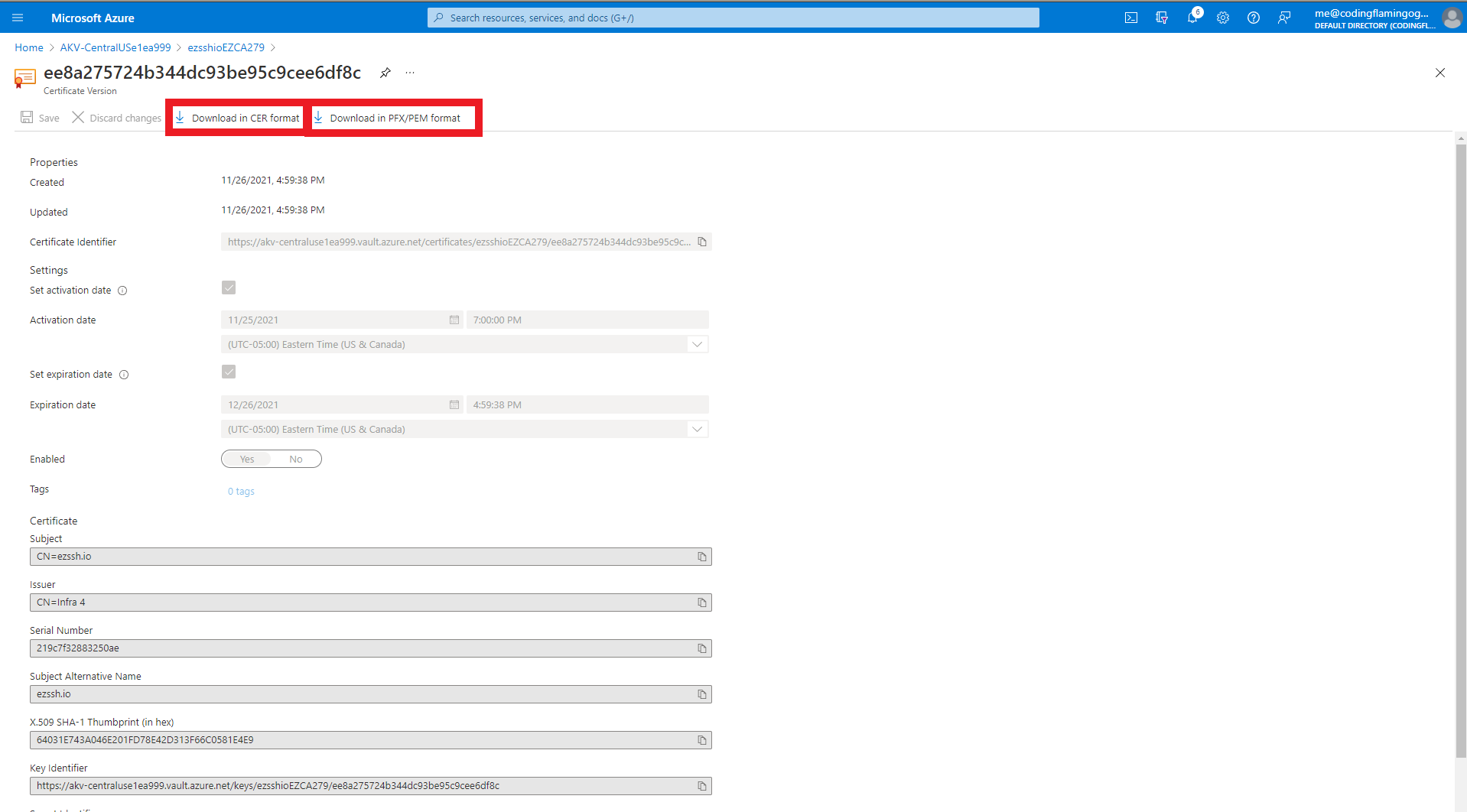Open the Activation date calendar picker

[x=454, y=320]
